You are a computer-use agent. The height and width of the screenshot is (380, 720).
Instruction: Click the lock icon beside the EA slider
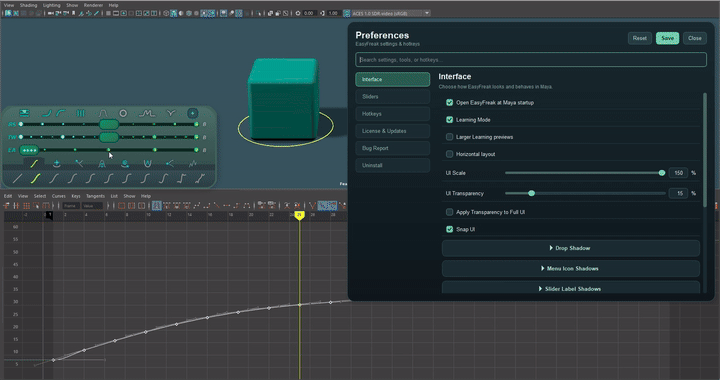tap(204, 150)
